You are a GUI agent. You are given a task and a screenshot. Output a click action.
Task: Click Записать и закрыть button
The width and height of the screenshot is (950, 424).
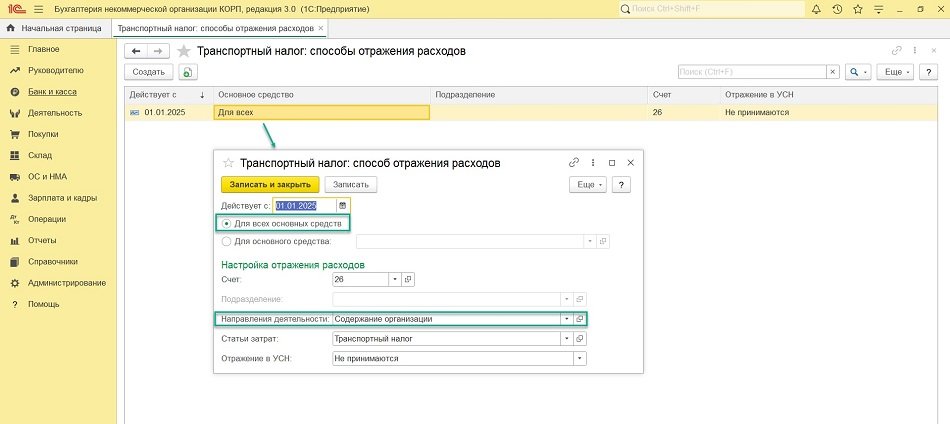pos(269,184)
